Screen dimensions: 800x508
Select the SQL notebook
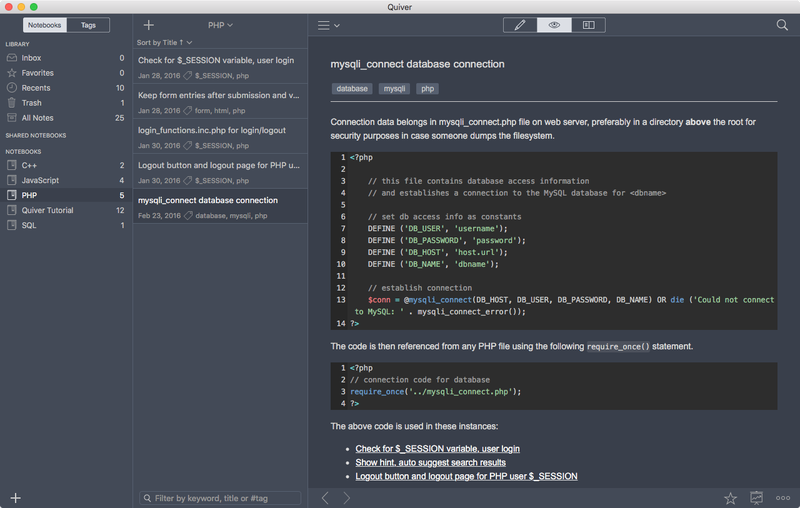coord(66,225)
